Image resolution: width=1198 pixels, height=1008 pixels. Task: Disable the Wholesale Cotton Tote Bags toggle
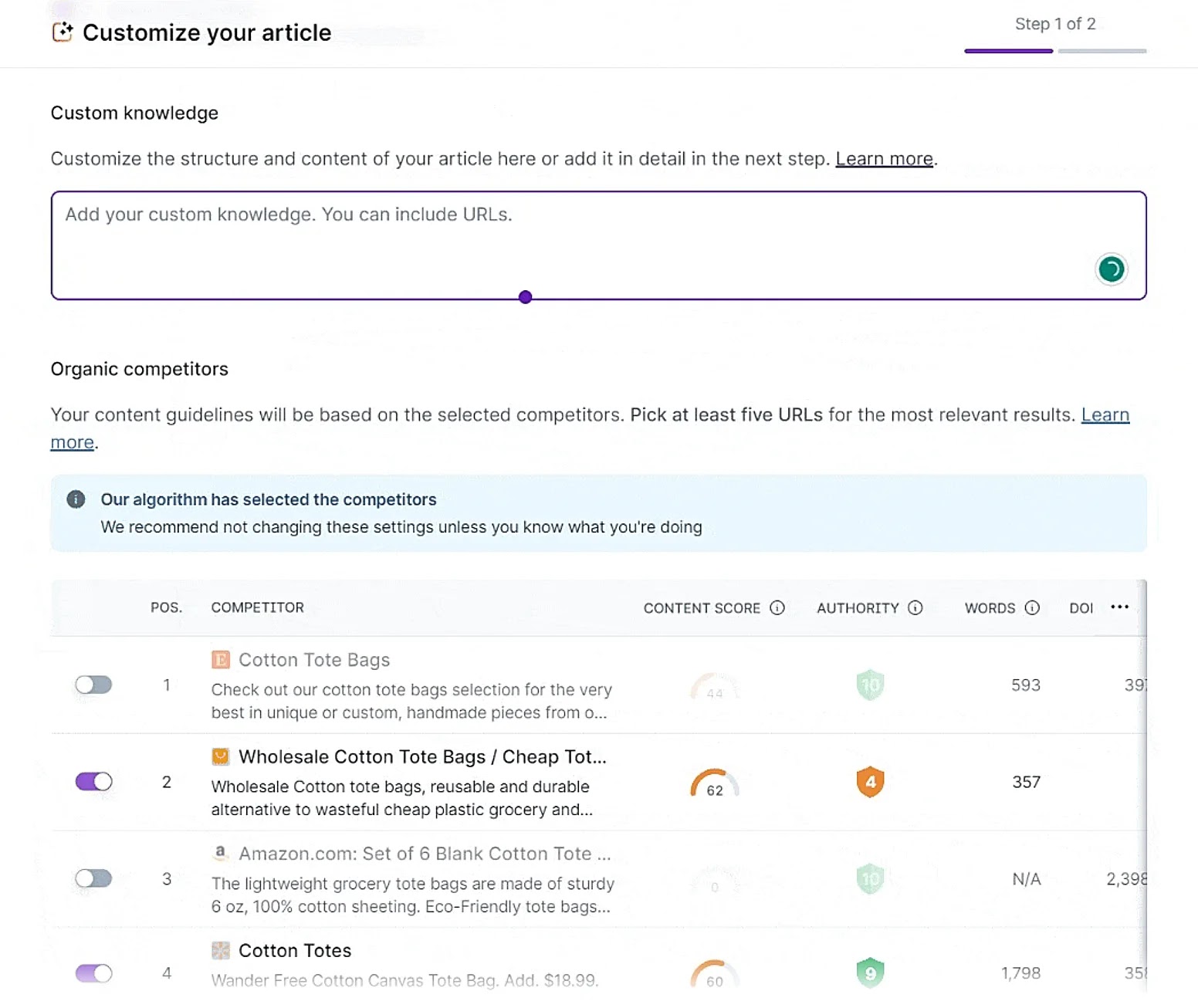pos(93,781)
